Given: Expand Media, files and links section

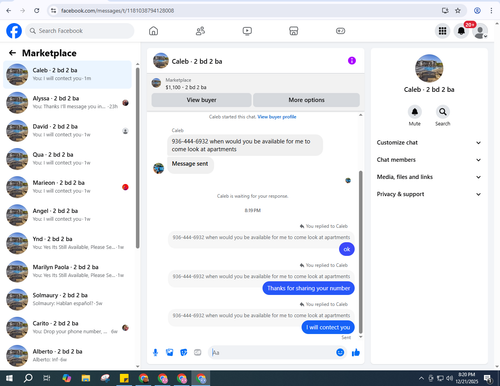Looking at the screenshot, I should (x=429, y=177).
